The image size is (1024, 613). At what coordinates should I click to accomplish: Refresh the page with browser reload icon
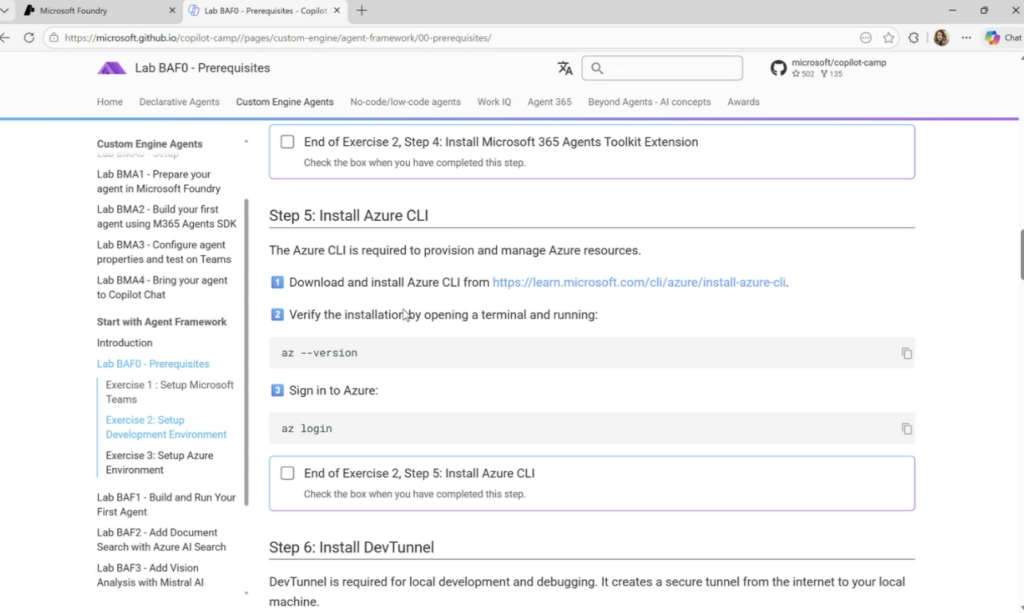pyautogui.click(x=29, y=38)
